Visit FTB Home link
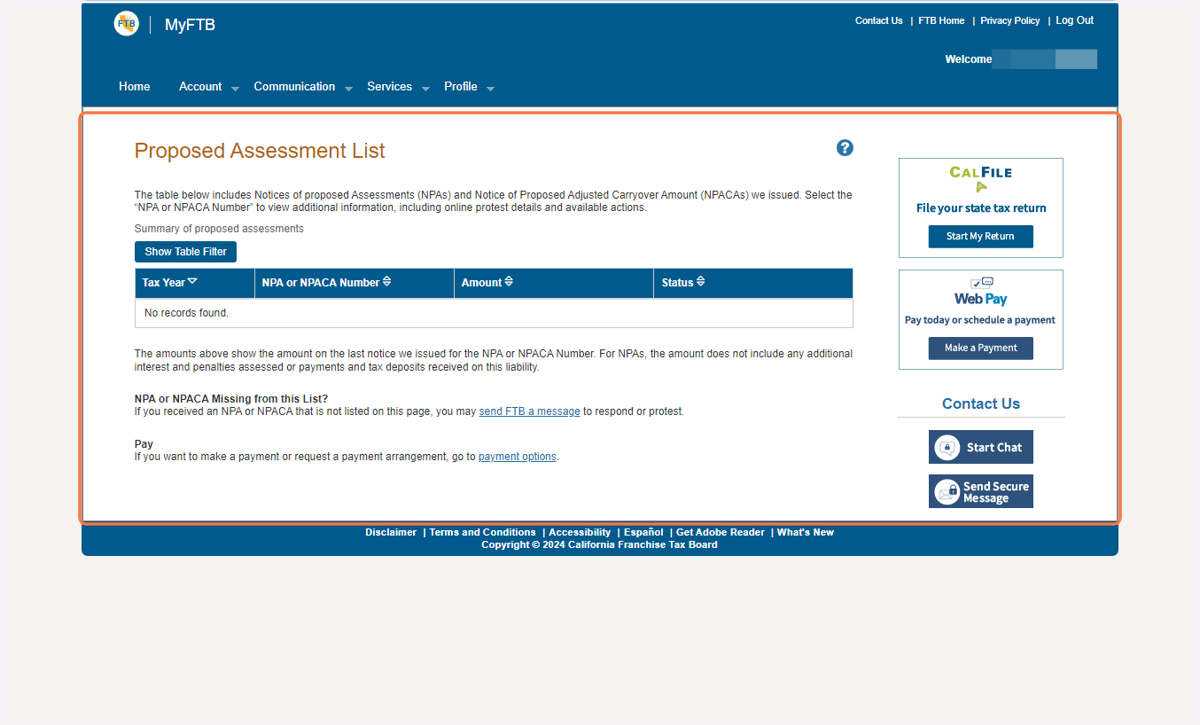Viewport: 1200px width, 725px height. click(942, 20)
